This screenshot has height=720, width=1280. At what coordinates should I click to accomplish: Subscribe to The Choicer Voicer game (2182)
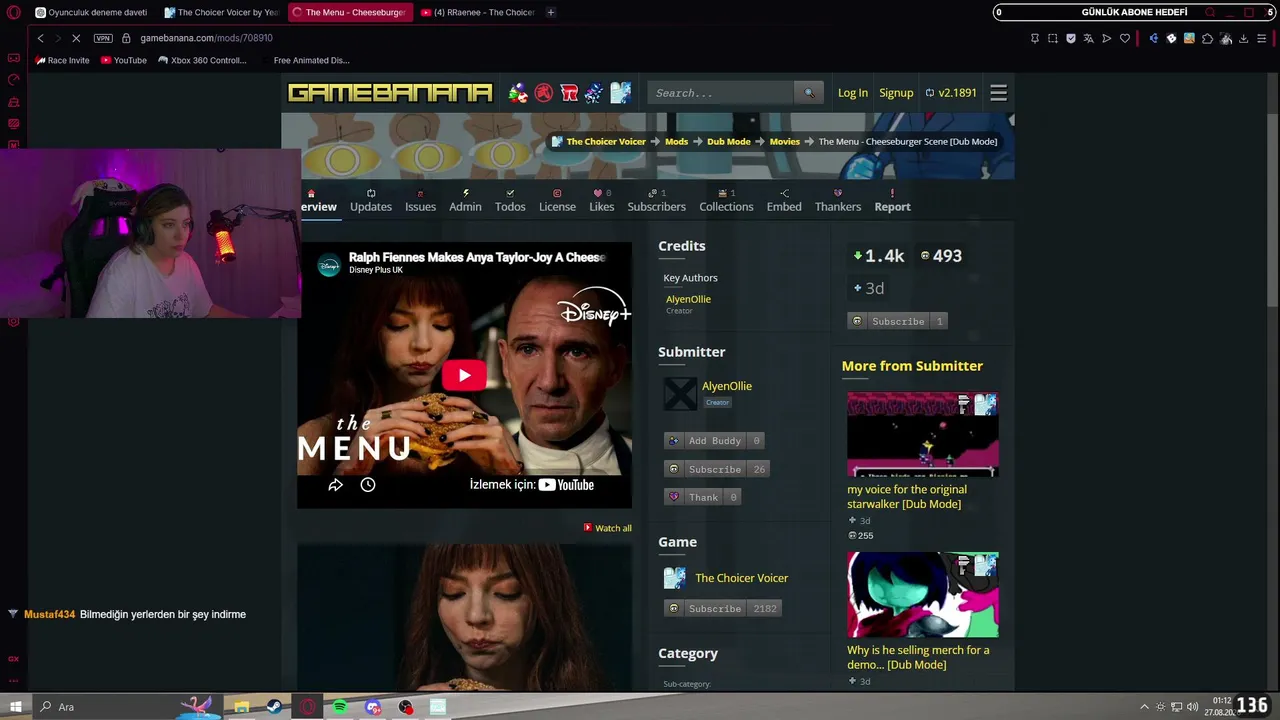[722, 608]
